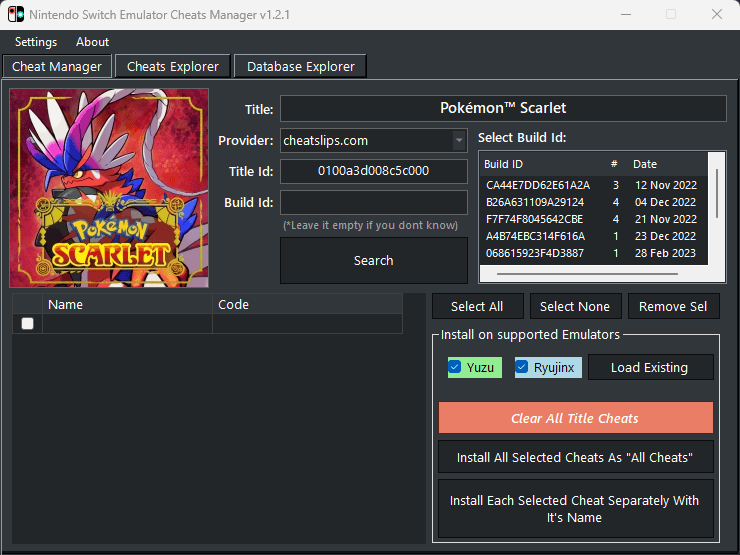
Task: Click the Load Existing button
Action: pyautogui.click(x=650, y=367)
